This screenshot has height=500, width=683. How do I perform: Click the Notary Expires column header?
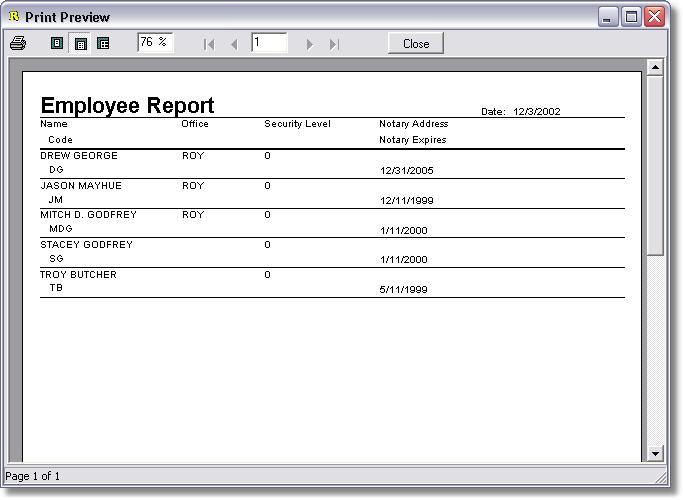coord(413,140)
